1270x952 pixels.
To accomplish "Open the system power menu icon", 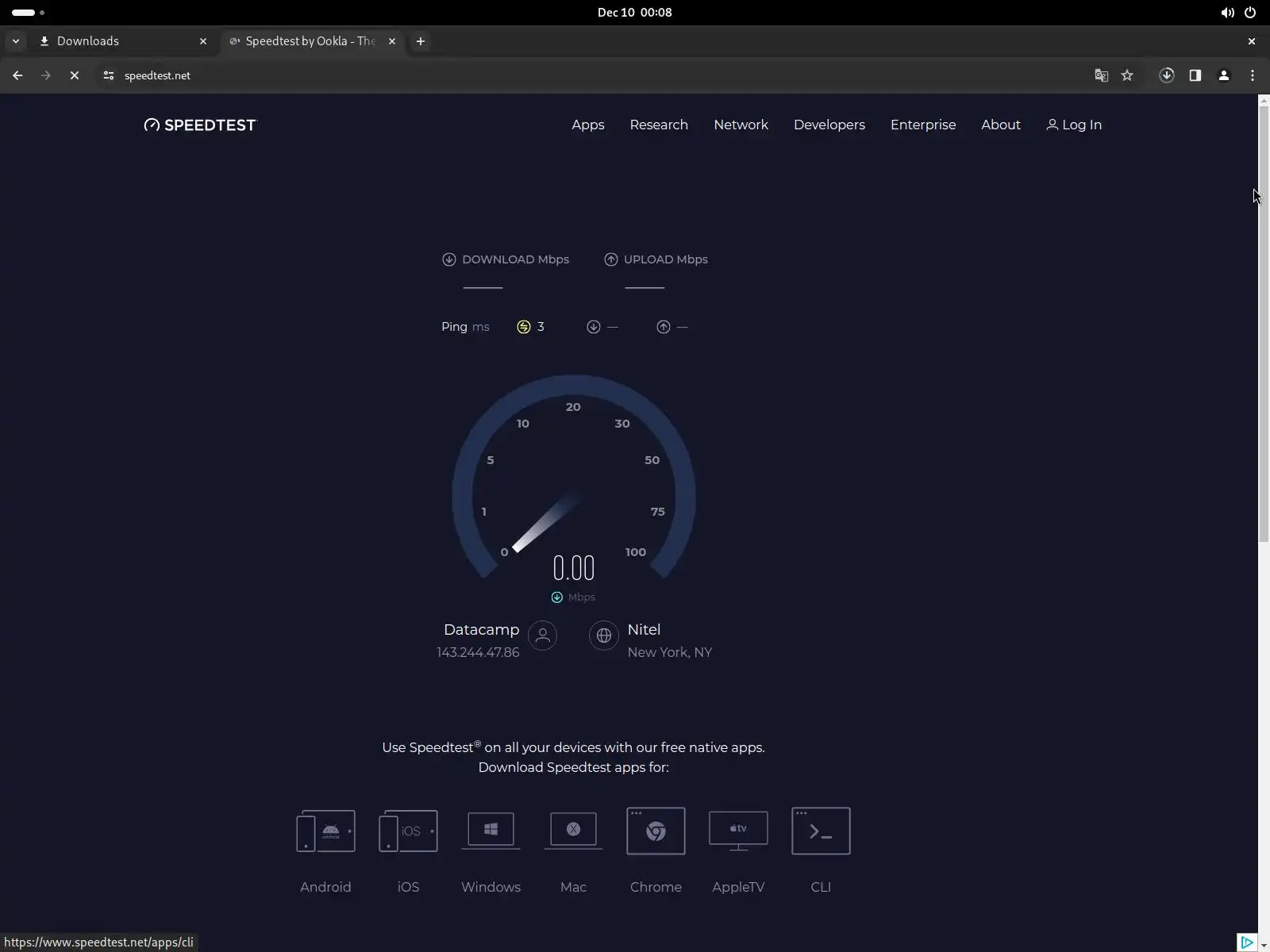I will (x=1250, y=13).
